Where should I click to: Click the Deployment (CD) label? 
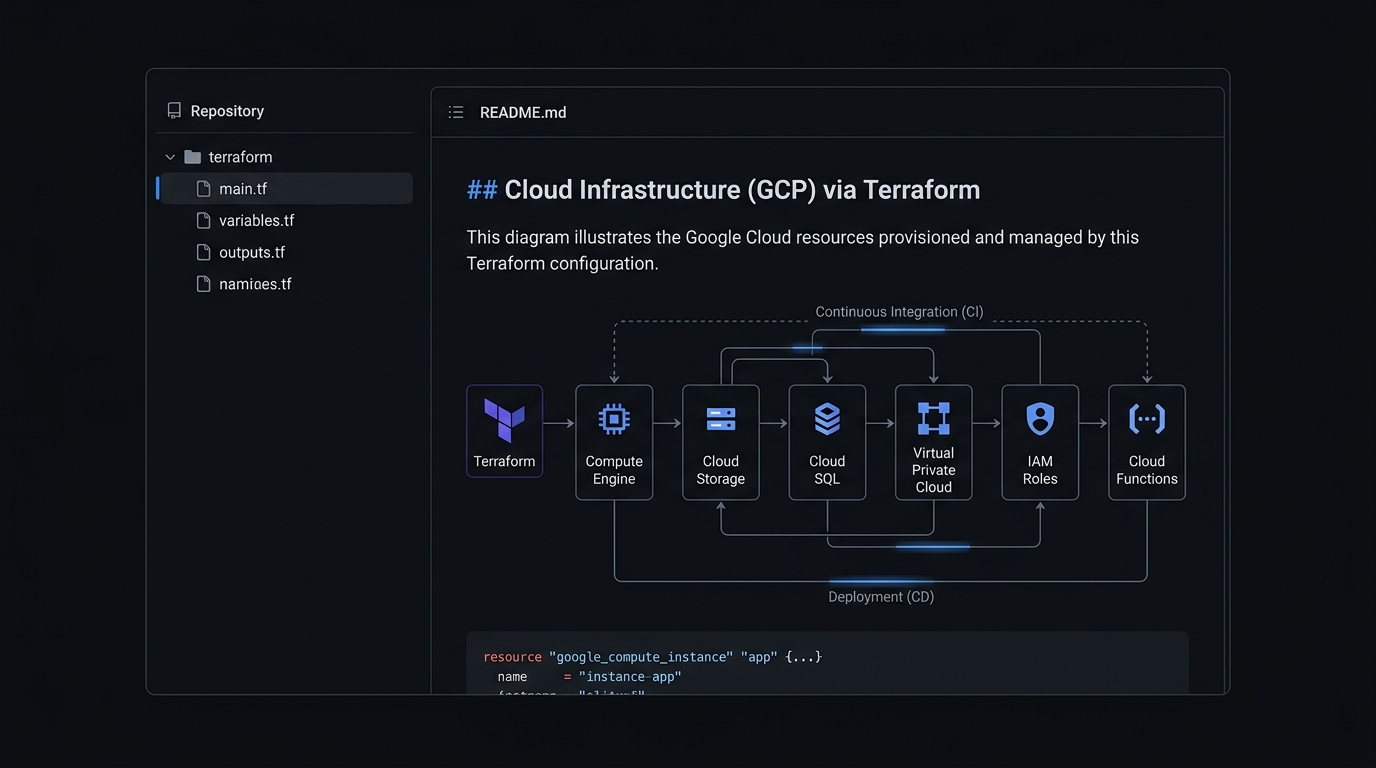pos(881,597)
